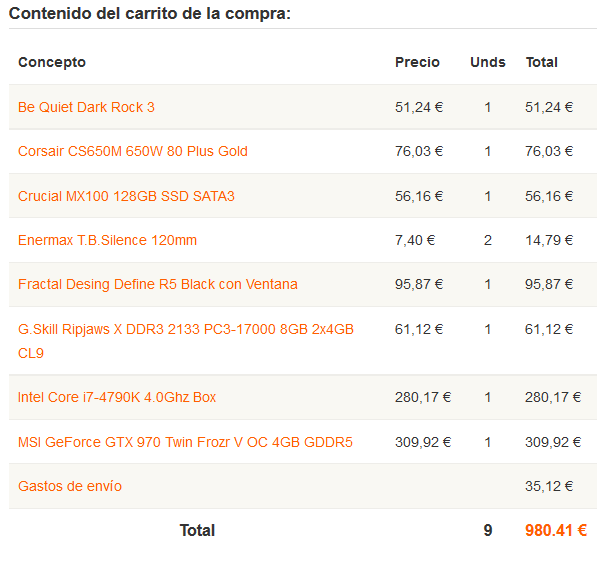Screen dimensions: 609x564
Task: Click the Concepto column header
Action: click(52, 62)
